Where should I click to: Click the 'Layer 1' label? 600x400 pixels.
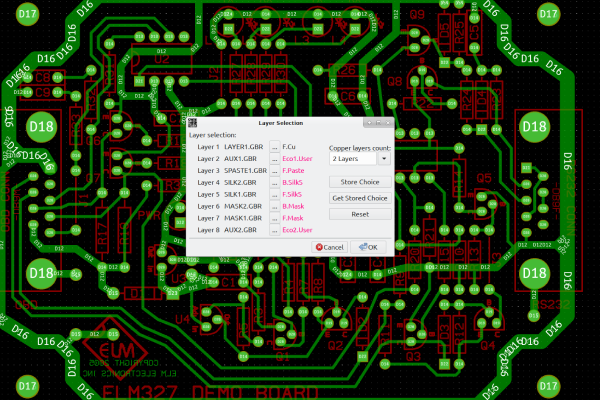(x=208, y=147)
